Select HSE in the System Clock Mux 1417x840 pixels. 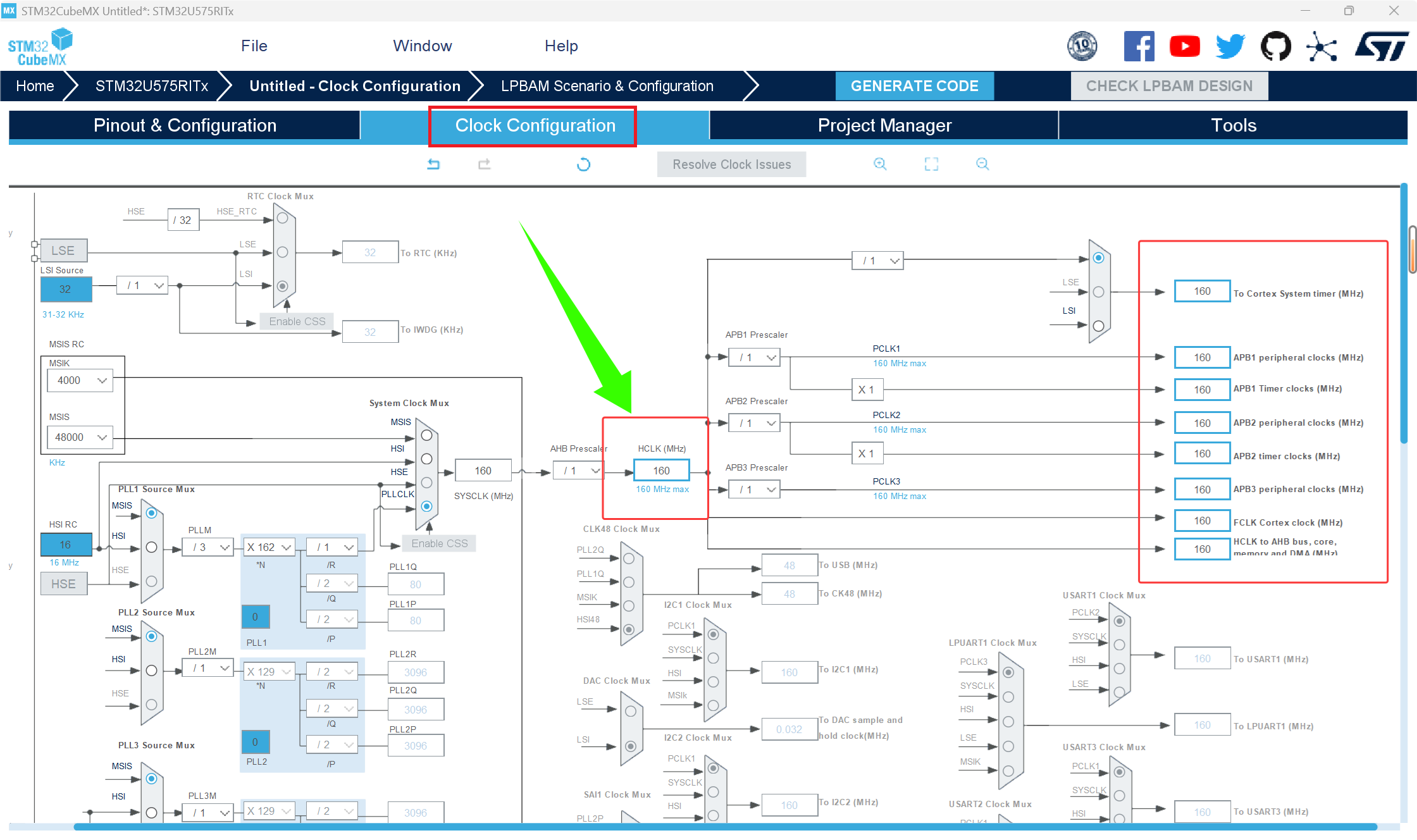[x=427, y=483]
